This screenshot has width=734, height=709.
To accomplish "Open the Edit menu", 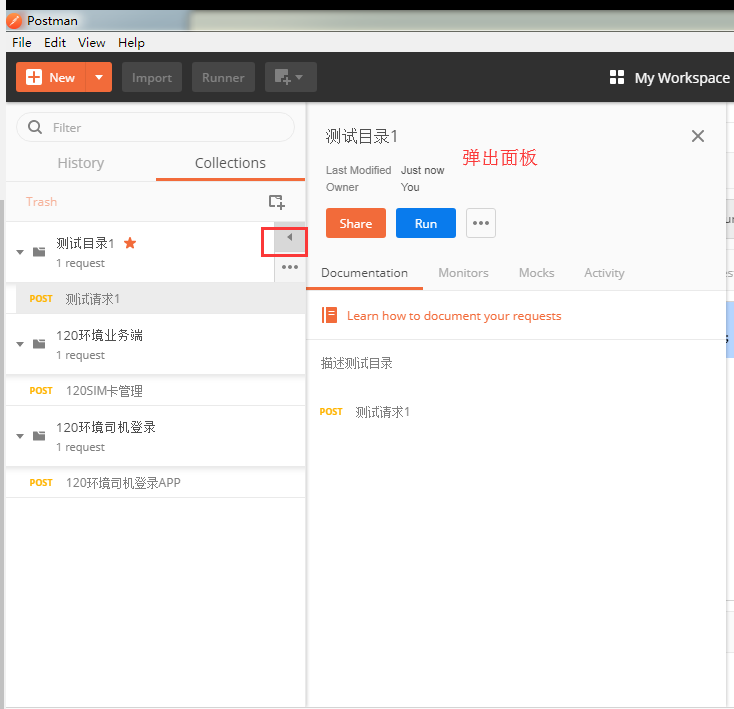I will [x=55, y=43].
